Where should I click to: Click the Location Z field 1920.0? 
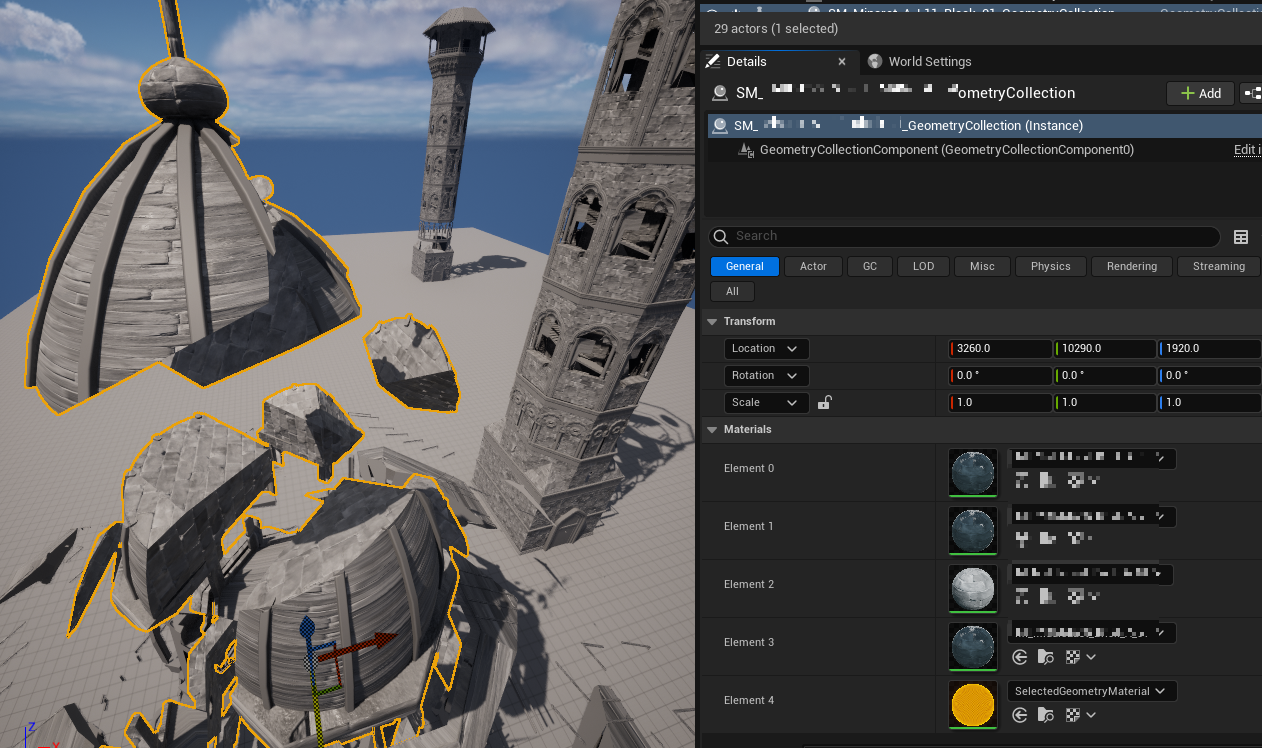(1209, 348)
